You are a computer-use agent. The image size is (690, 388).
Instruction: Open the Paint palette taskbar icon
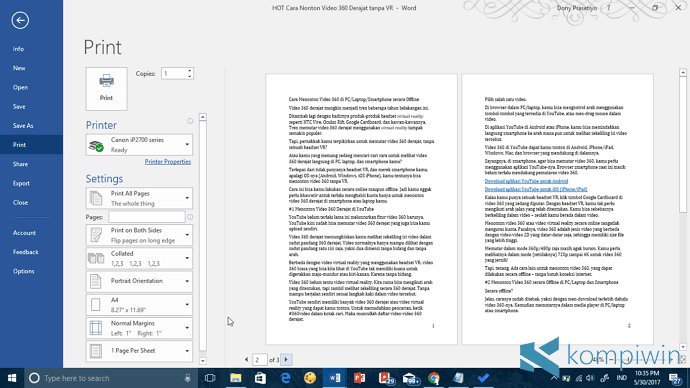coord(310,378)
